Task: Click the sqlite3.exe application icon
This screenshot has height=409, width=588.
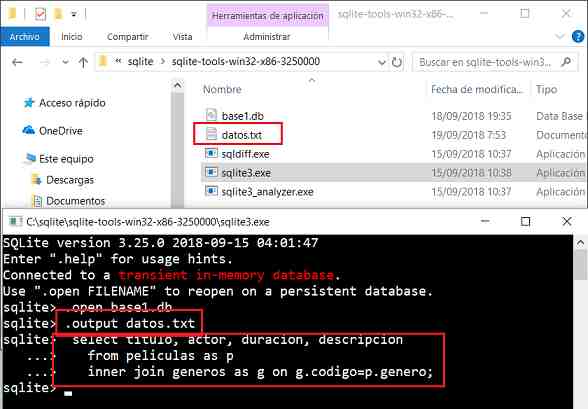Action: (211, 172)
